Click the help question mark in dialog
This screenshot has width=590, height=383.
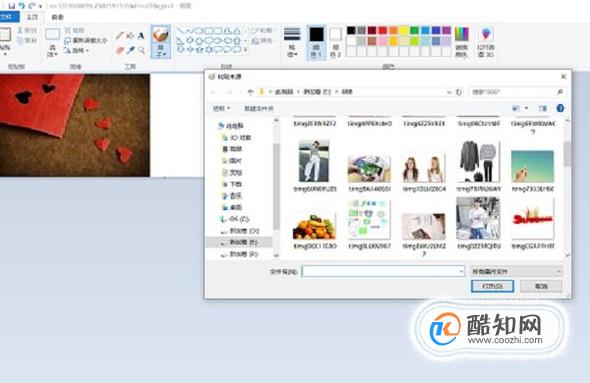pos(560,108)
